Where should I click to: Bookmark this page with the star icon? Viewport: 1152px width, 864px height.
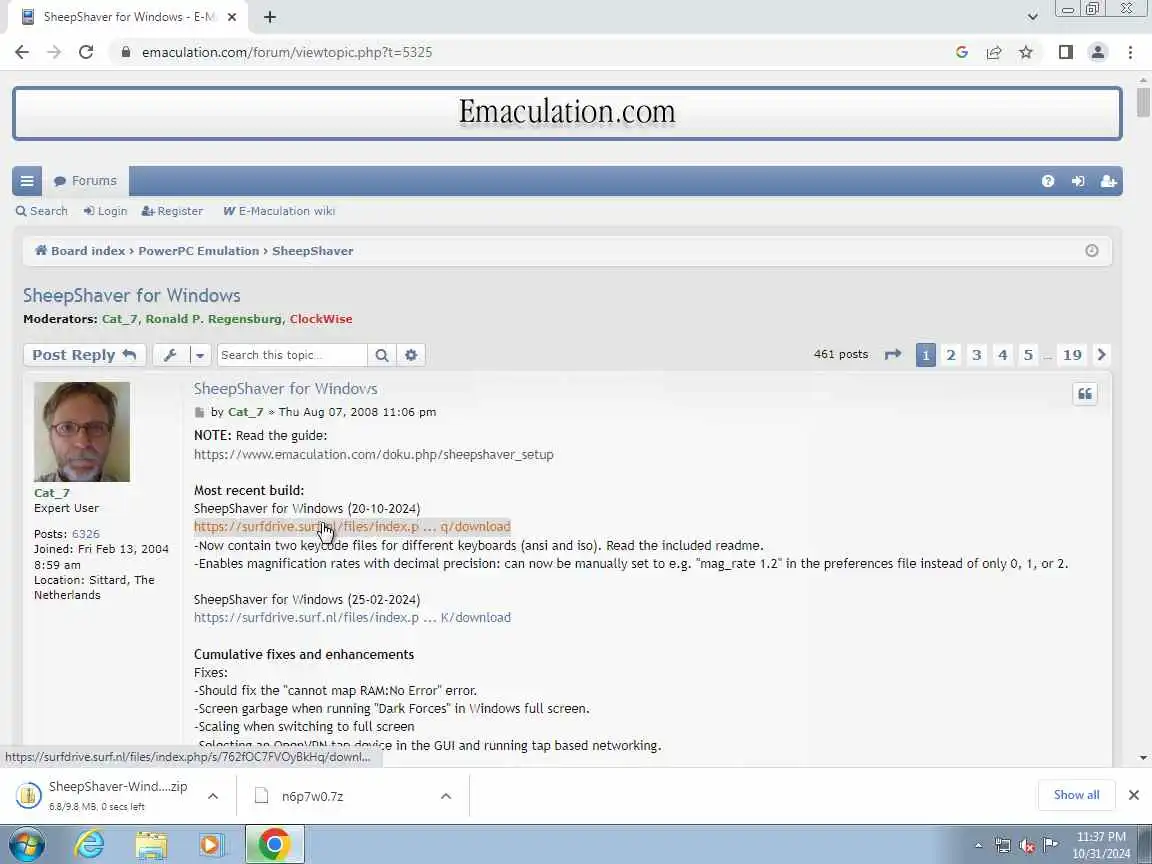click(1026, 52)
